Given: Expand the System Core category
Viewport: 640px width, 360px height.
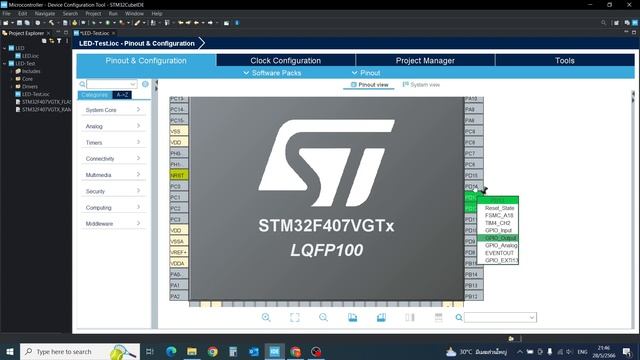Looking at the screenshot, I should [113, 110].
